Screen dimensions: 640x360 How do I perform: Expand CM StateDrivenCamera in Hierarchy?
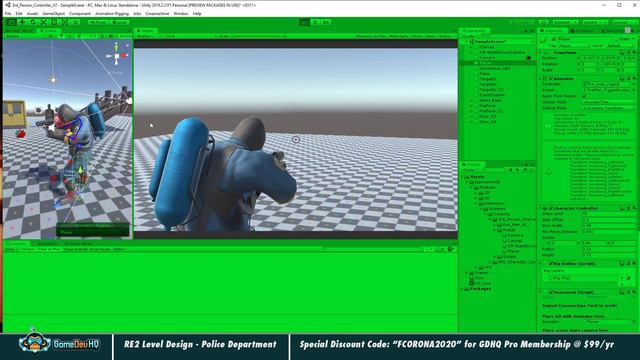click(x=471, y=52)
